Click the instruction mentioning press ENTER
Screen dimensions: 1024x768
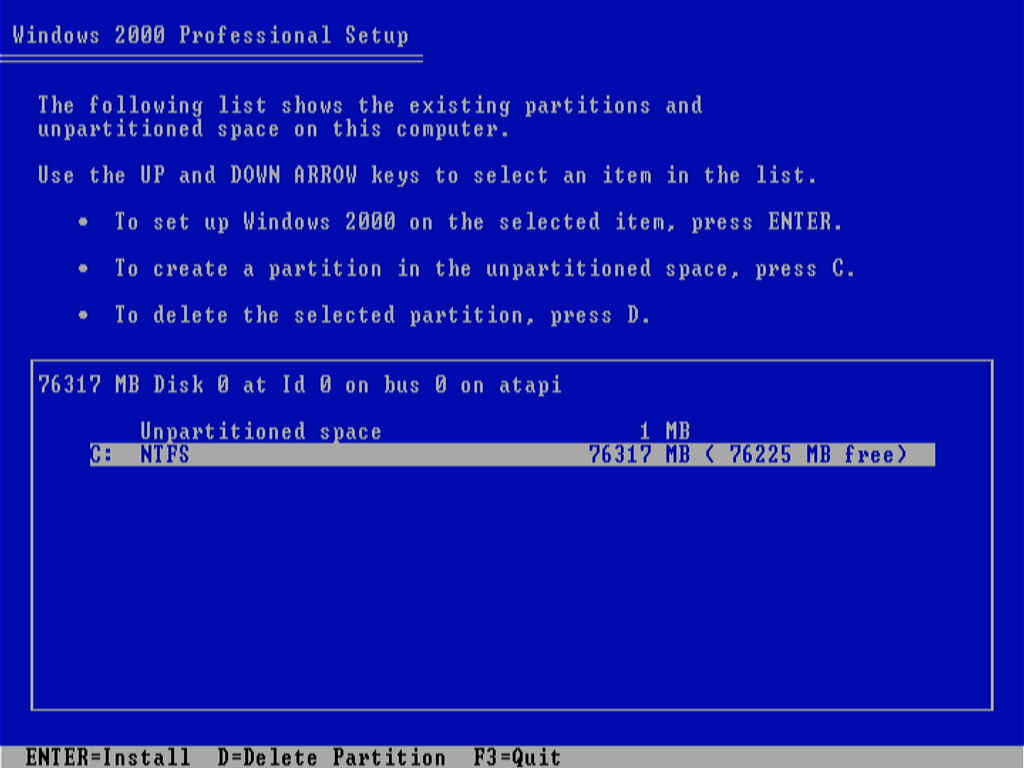[x=478, y=222]
